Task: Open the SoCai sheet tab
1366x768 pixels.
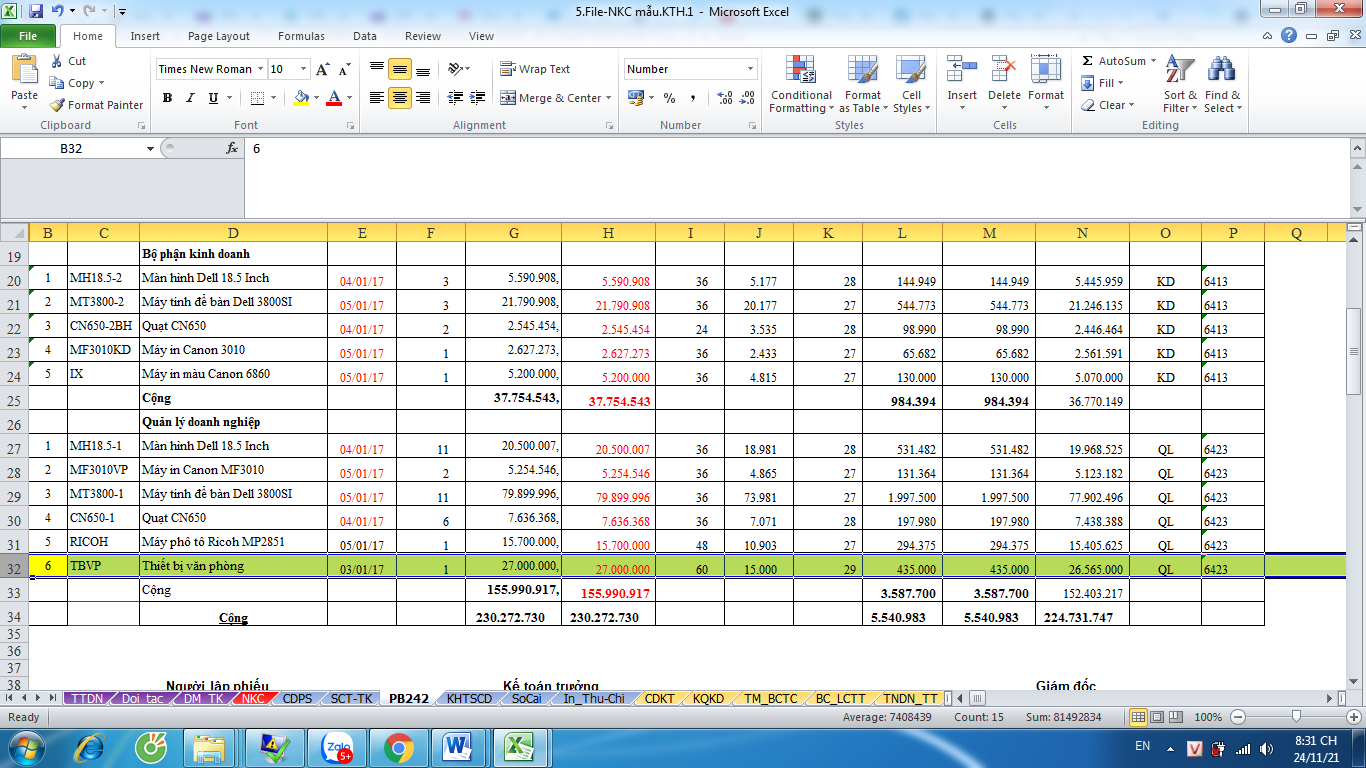Action: coord(526,699)
